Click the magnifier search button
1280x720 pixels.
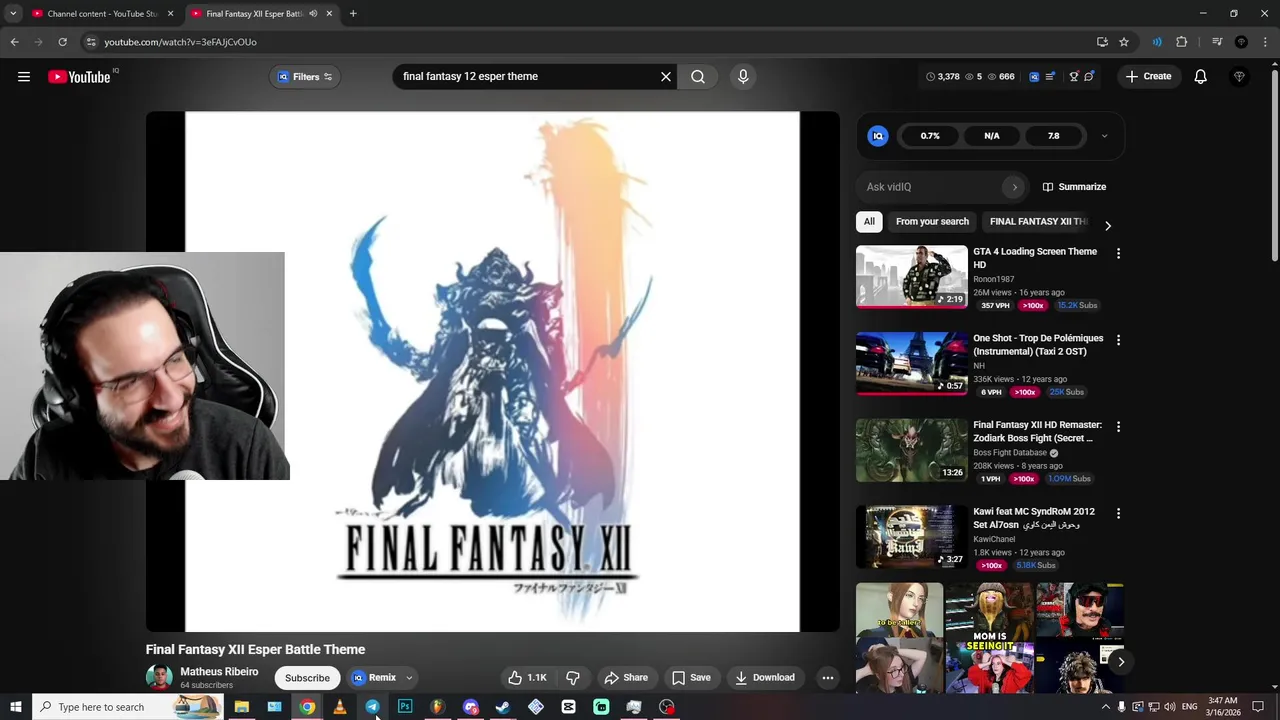[x=698, y=77]
